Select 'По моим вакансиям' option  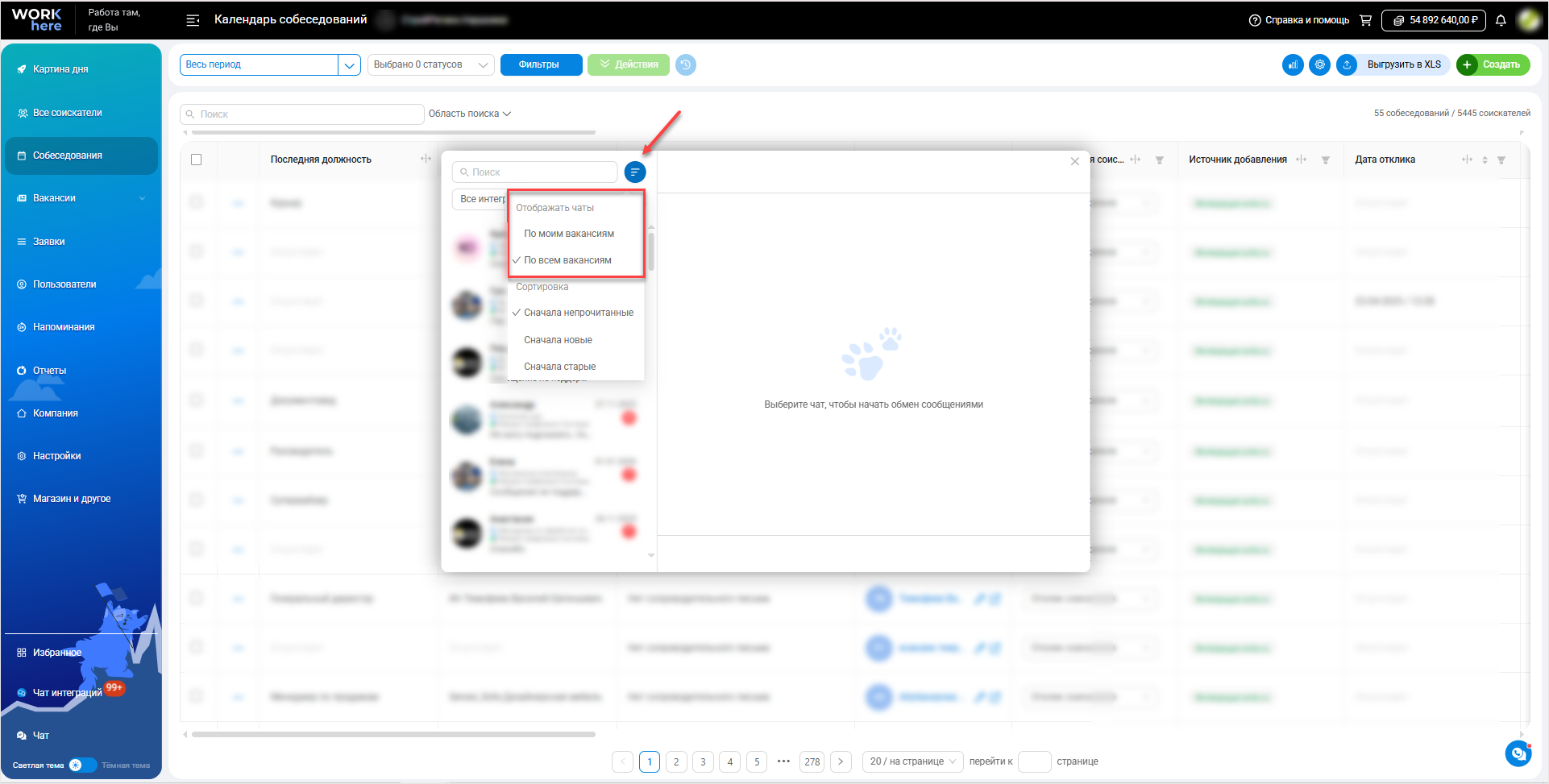[x=569, y=234]
